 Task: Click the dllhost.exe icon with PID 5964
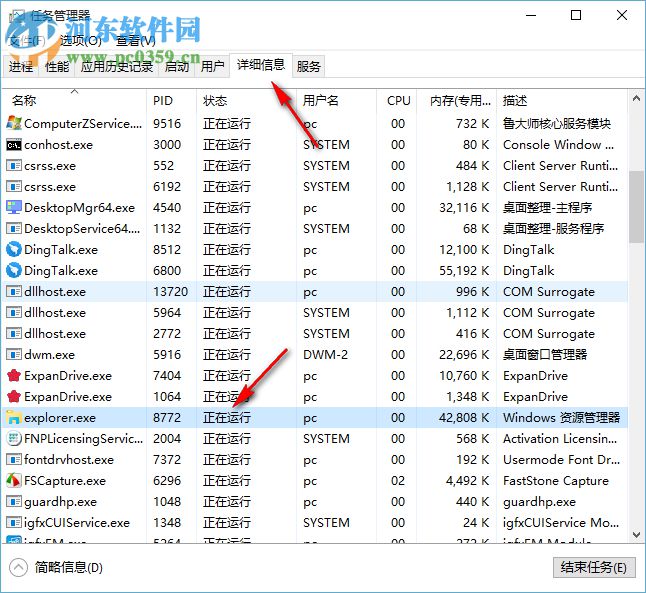tap(14, 313)
